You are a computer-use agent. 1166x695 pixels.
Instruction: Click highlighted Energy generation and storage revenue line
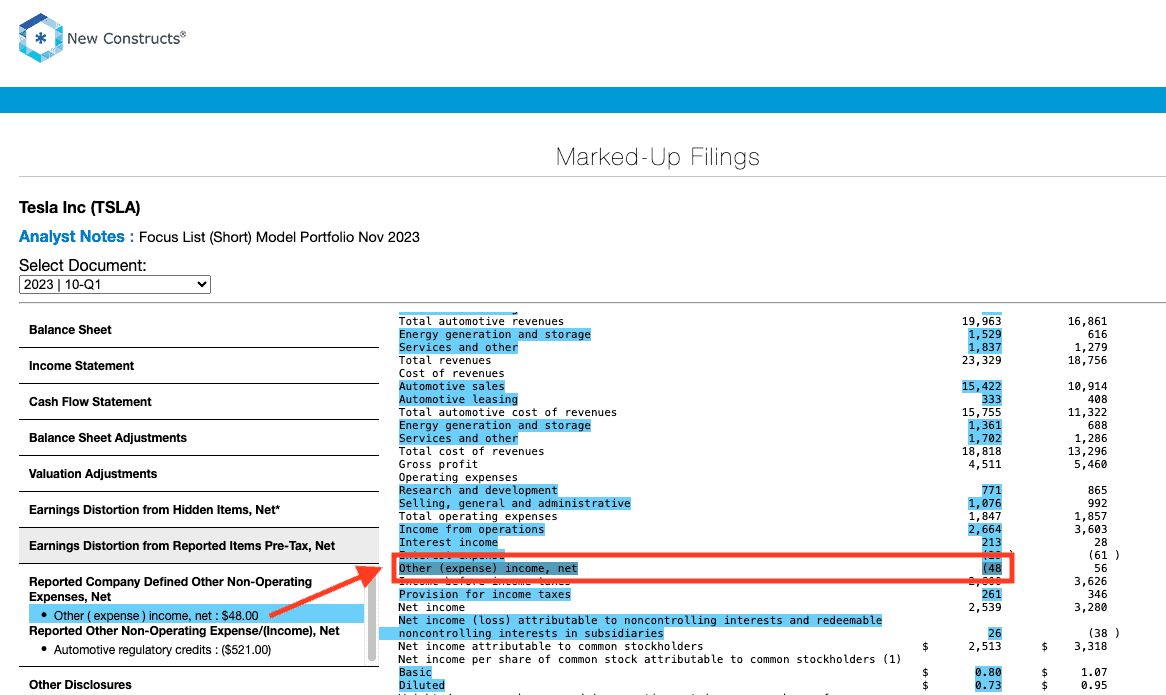(x=495, y=334)
